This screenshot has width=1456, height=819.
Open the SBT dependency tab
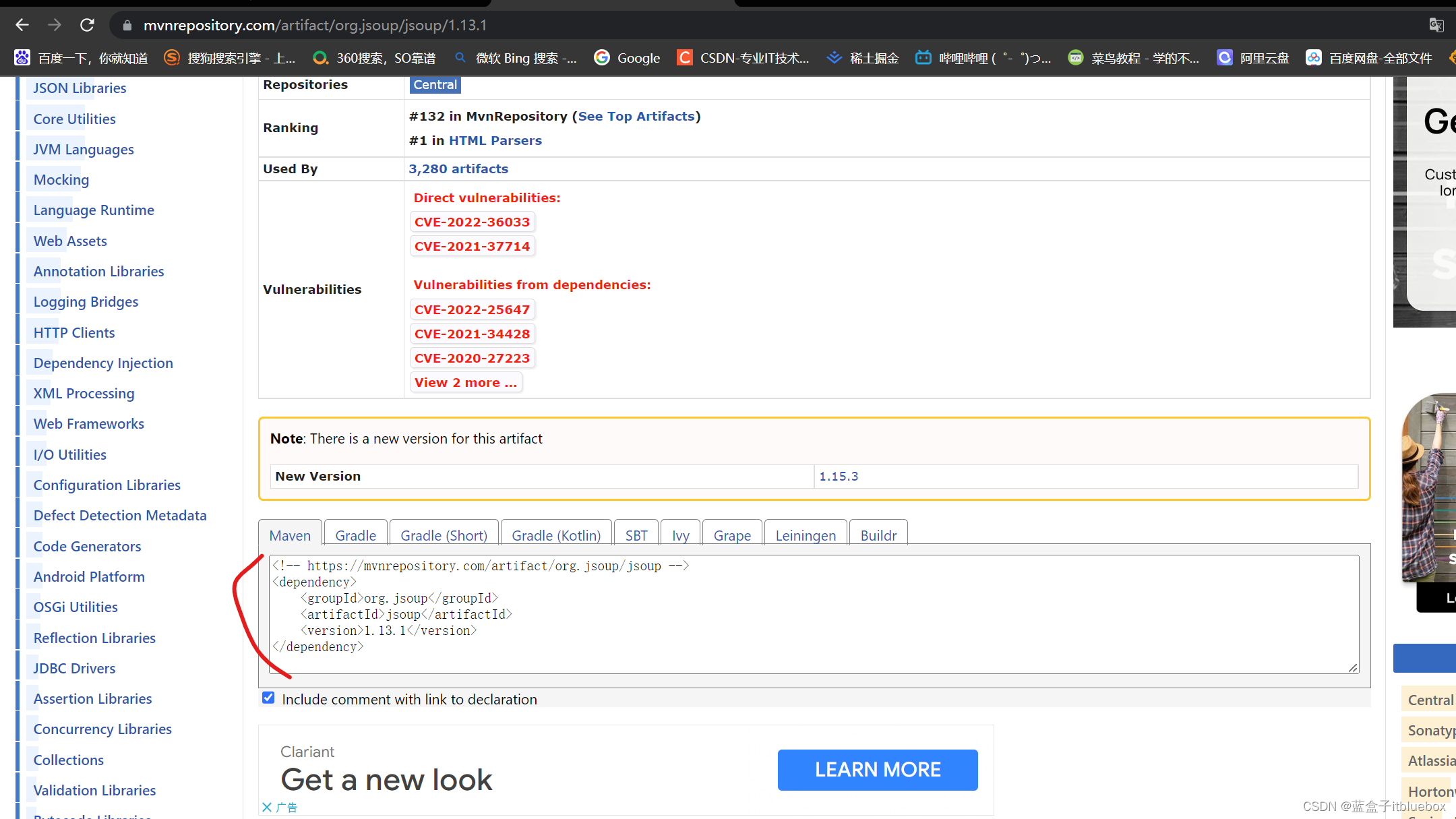pyautogui.click(x=636, y=535)
